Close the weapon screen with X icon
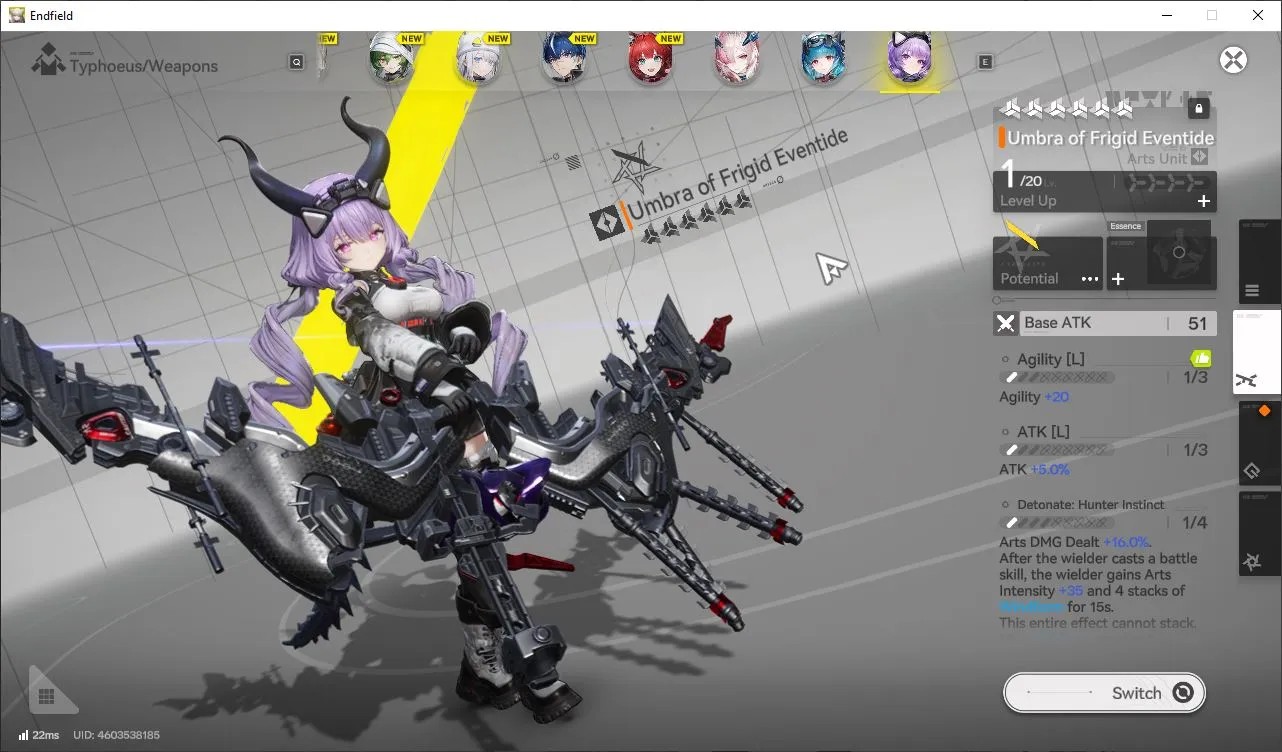The width and height of the screenshot is (1282, 752). pos(1234,60)
